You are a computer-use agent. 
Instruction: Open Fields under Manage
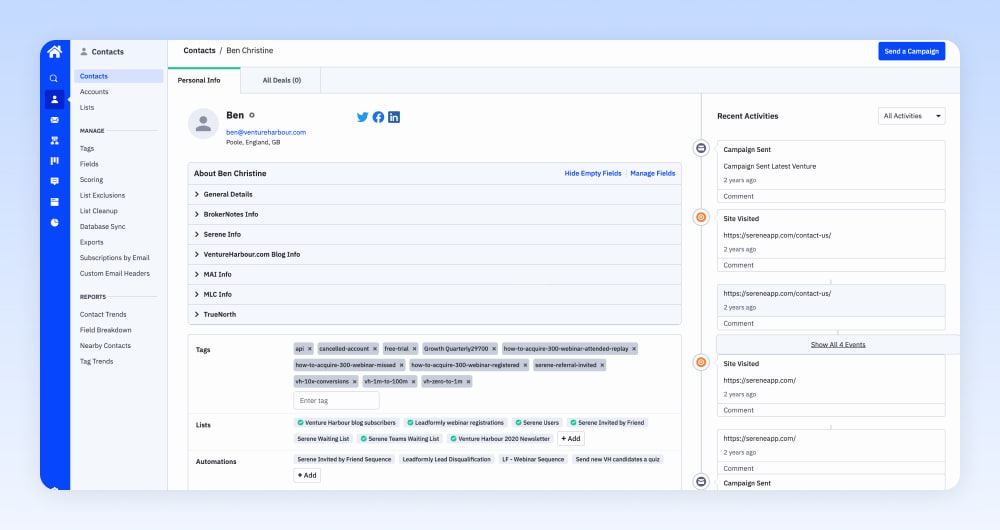89,164
